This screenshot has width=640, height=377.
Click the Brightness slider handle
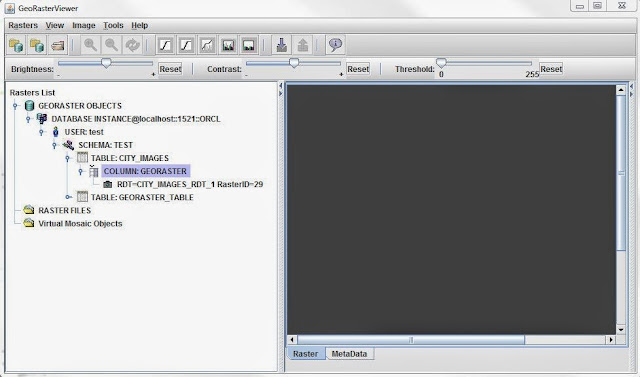(x=106, y=63)
